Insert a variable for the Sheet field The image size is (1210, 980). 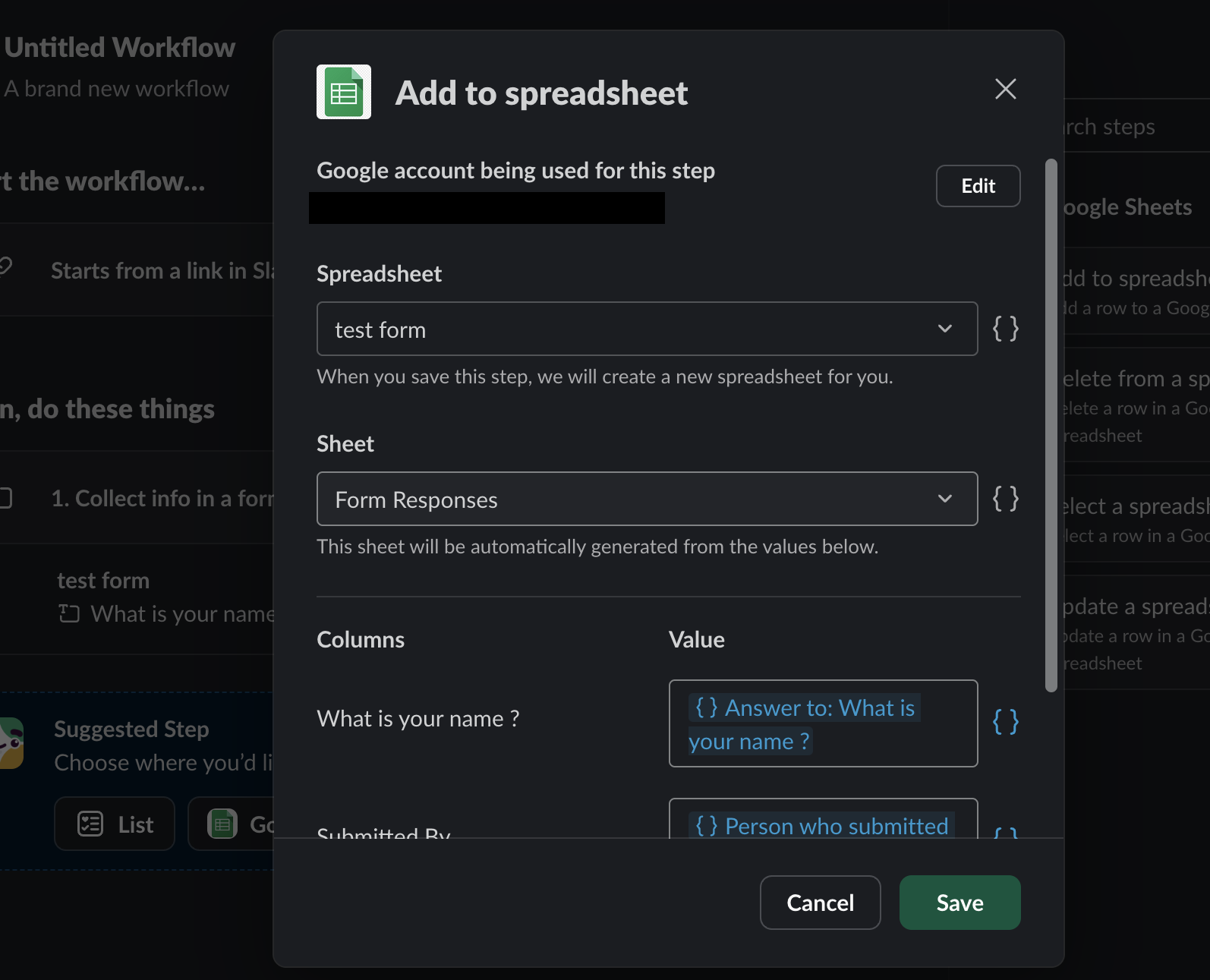[1006, 499]
